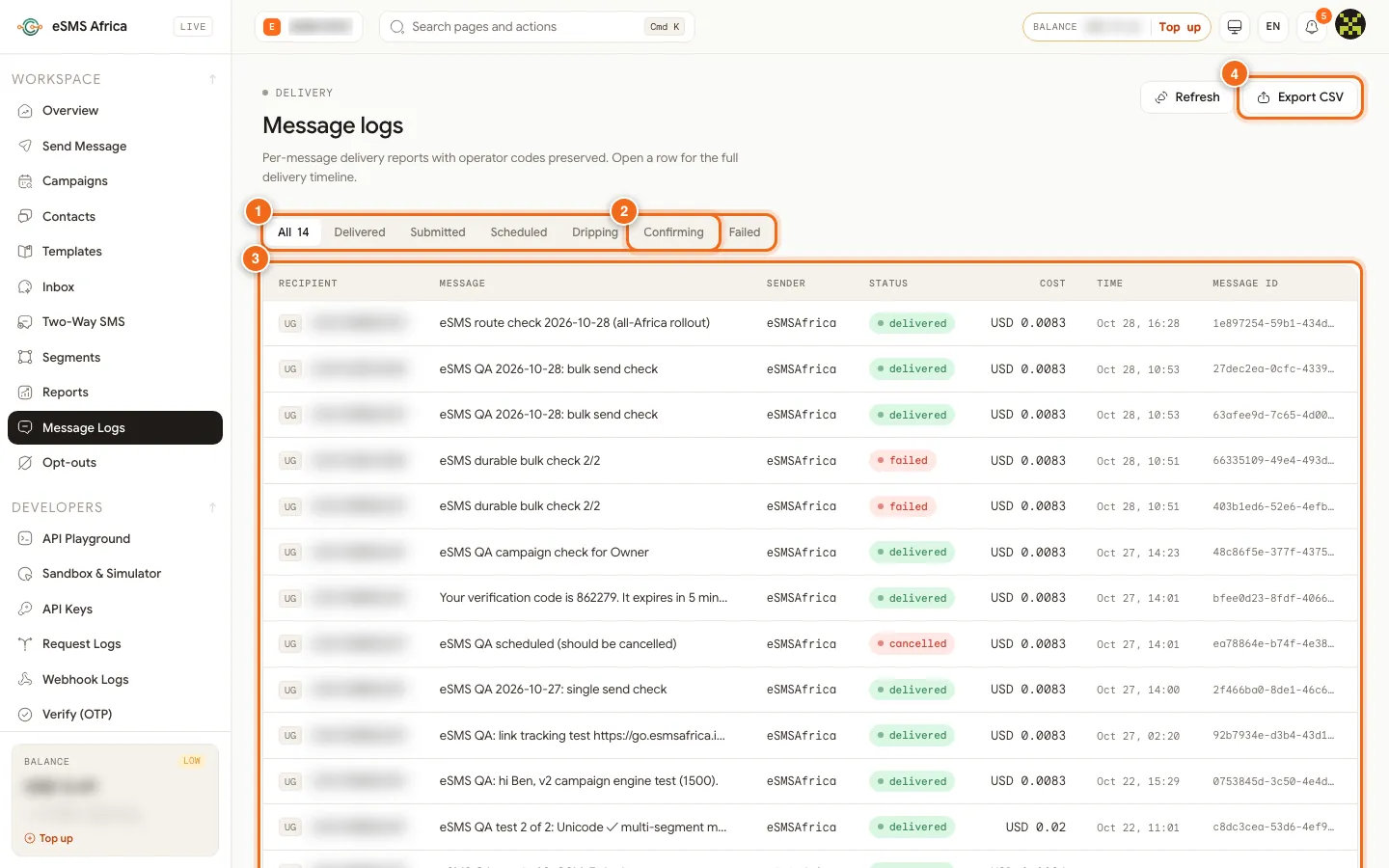Click message ID 1e897254-59b1-434d
This screenshot has height=868, width=1389.
(x=1273, y=323)
